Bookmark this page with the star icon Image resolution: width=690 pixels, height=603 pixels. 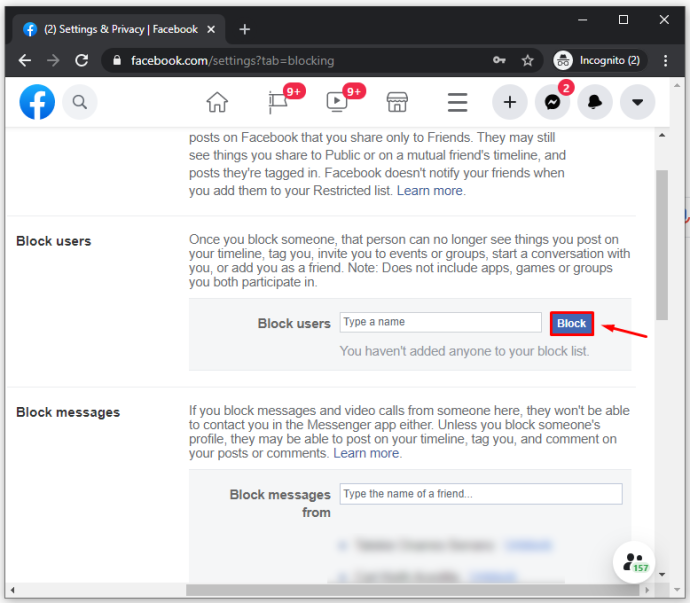click(x=527, y=60)
